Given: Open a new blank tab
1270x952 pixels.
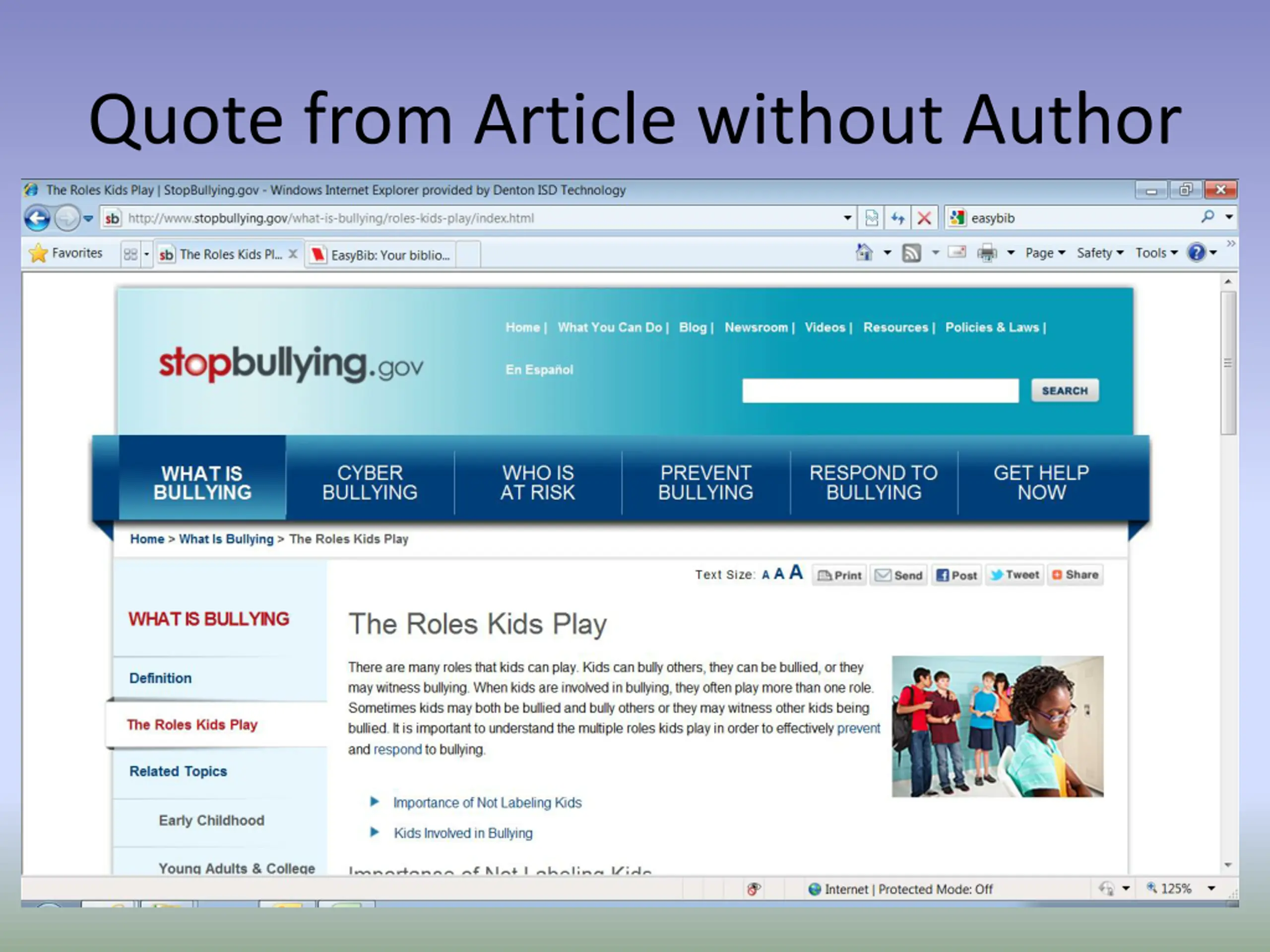Looking at the screenshot, I should pyautogui.click(x=468, y=255).
